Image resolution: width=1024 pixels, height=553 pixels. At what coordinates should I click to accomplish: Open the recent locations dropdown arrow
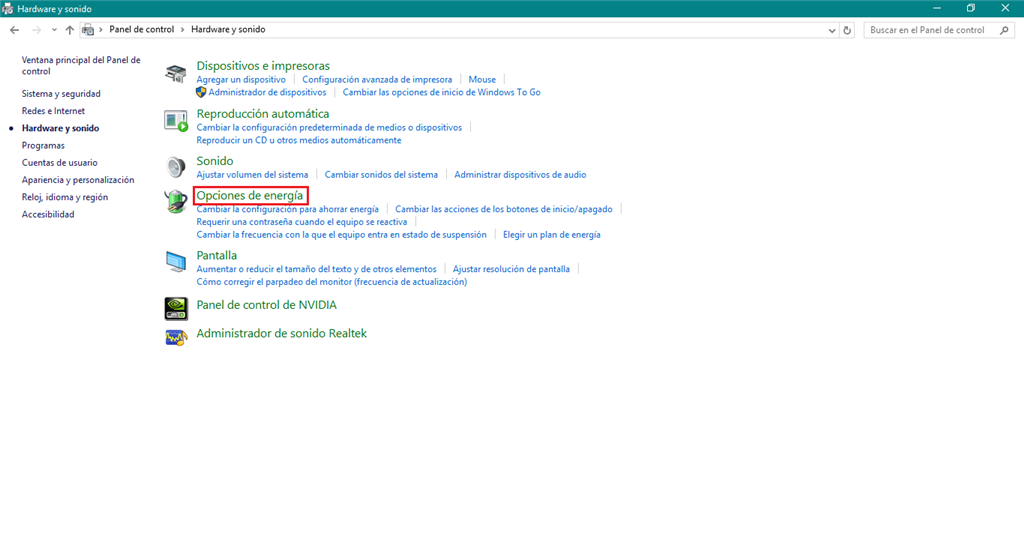coord(54,30)
